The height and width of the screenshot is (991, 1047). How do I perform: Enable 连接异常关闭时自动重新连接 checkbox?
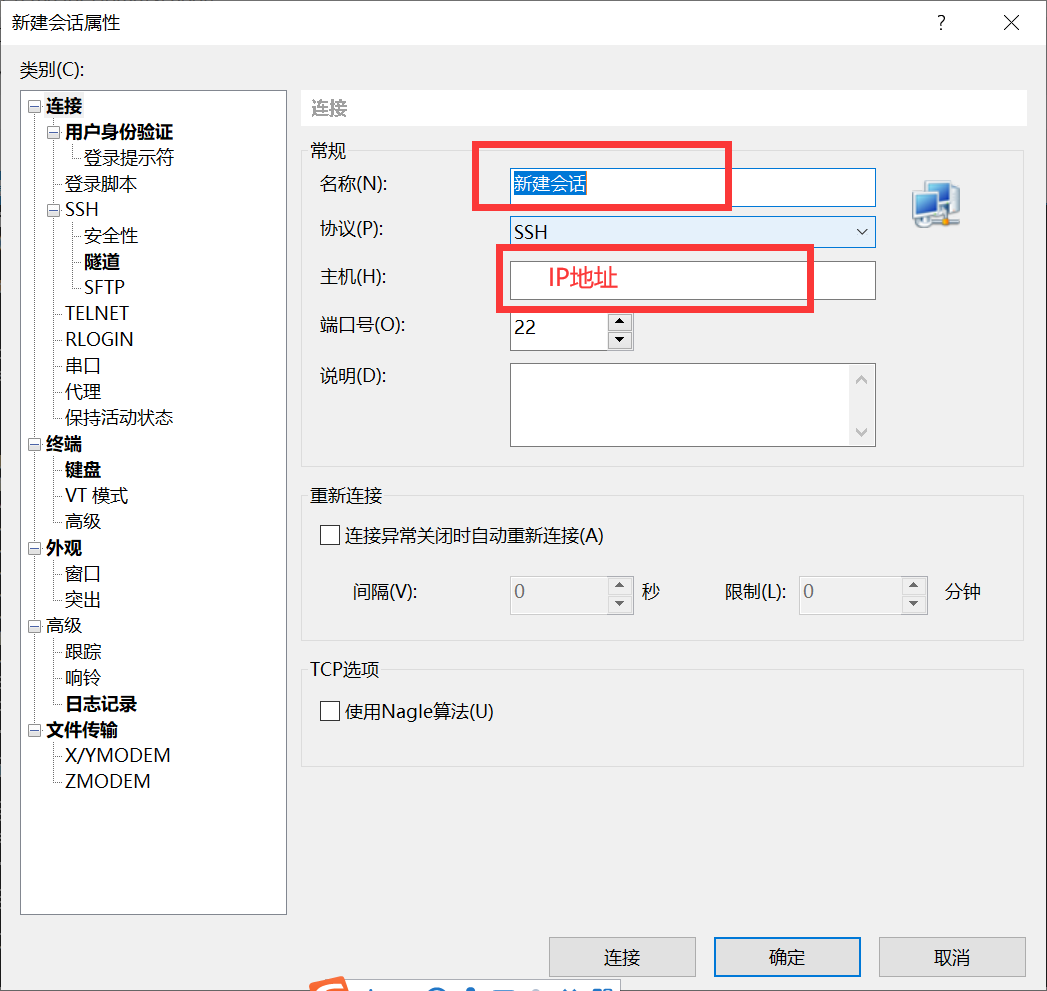330,535
